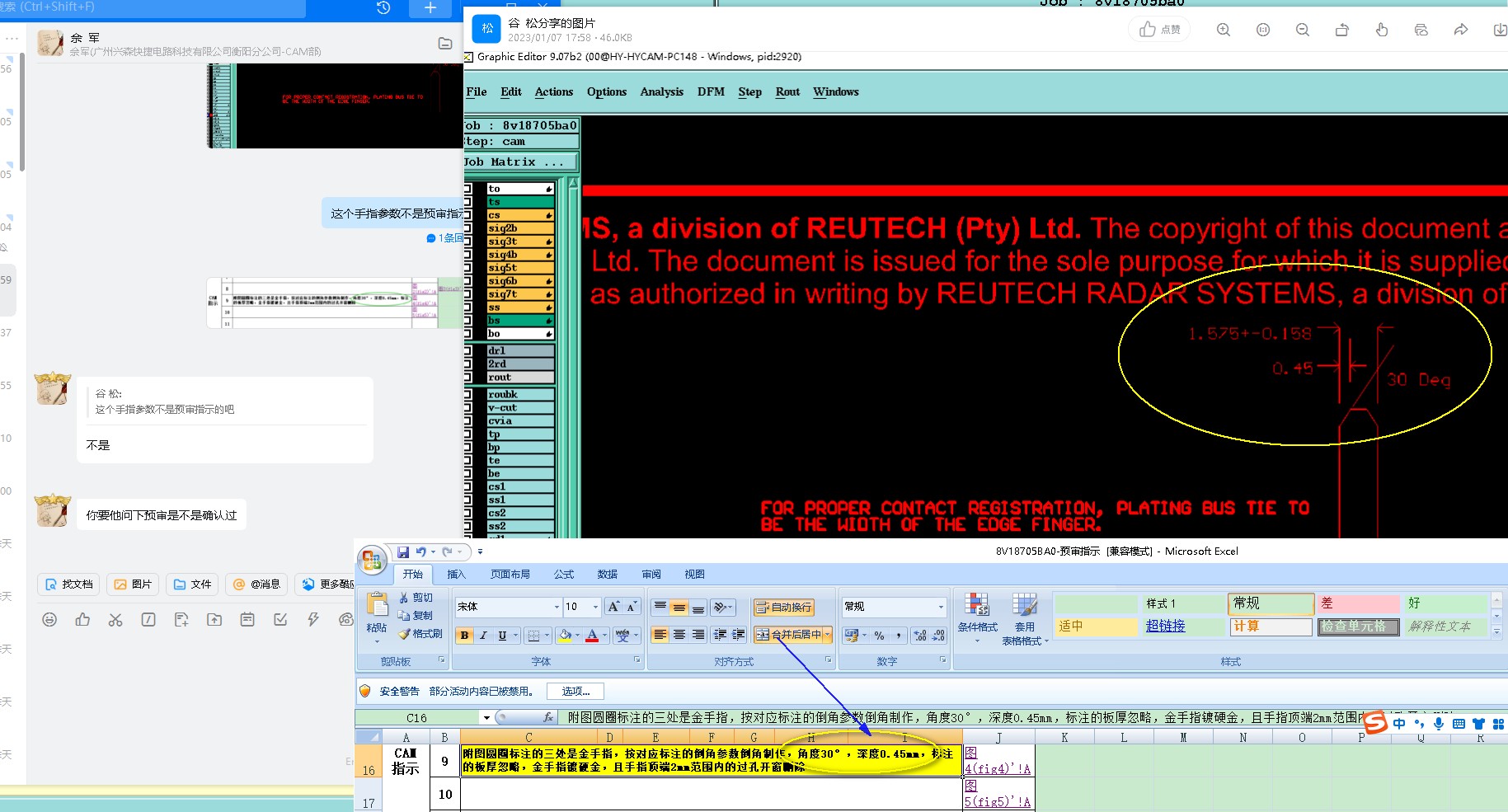
Task: Click the 找文档 button
Action: coord(68,584)
